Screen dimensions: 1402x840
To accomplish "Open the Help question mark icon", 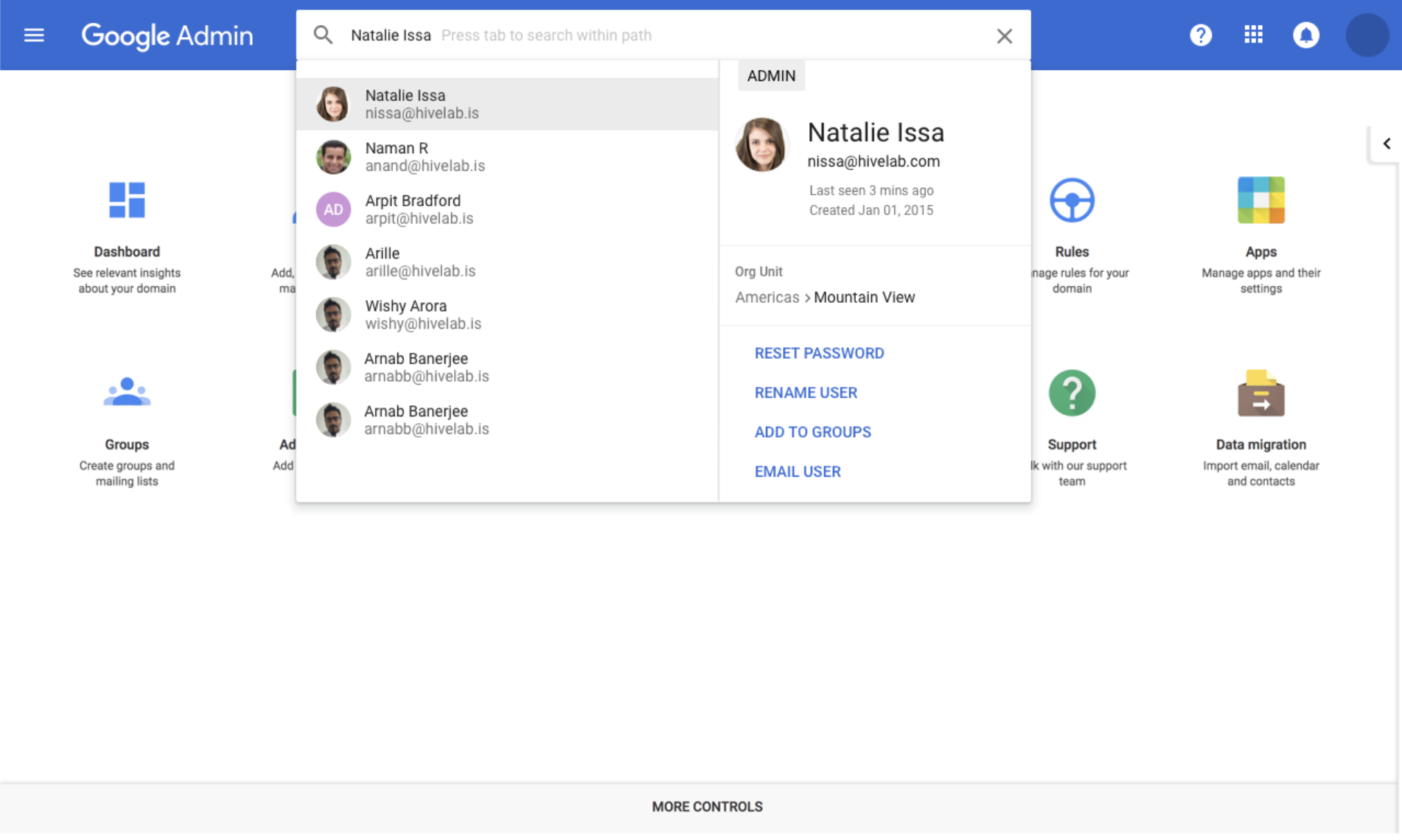I will click(x=1201, y=35).
